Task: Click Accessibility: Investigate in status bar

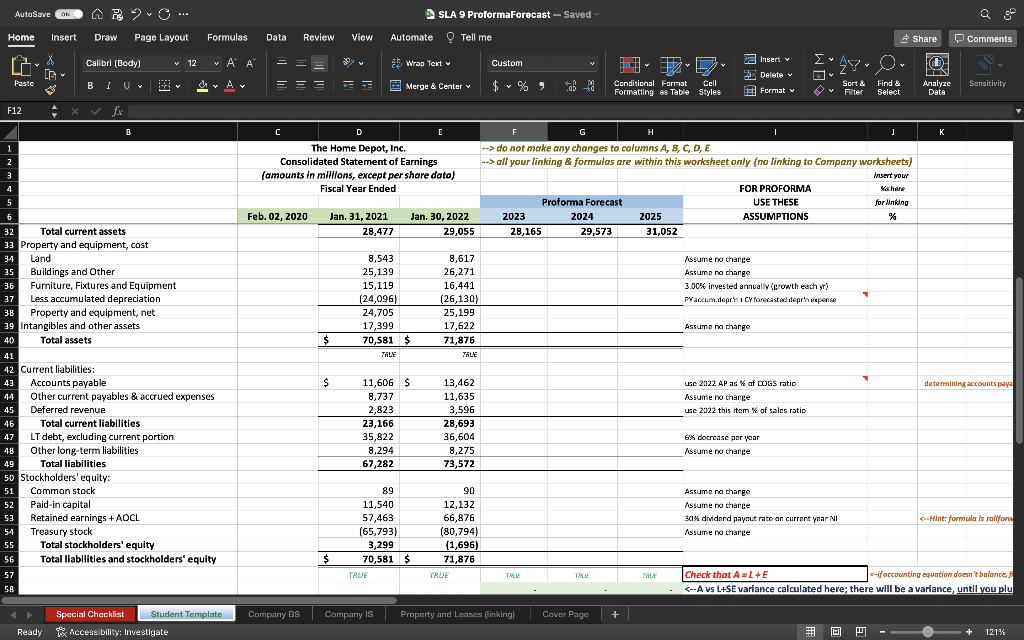Action: pos(112,632)
